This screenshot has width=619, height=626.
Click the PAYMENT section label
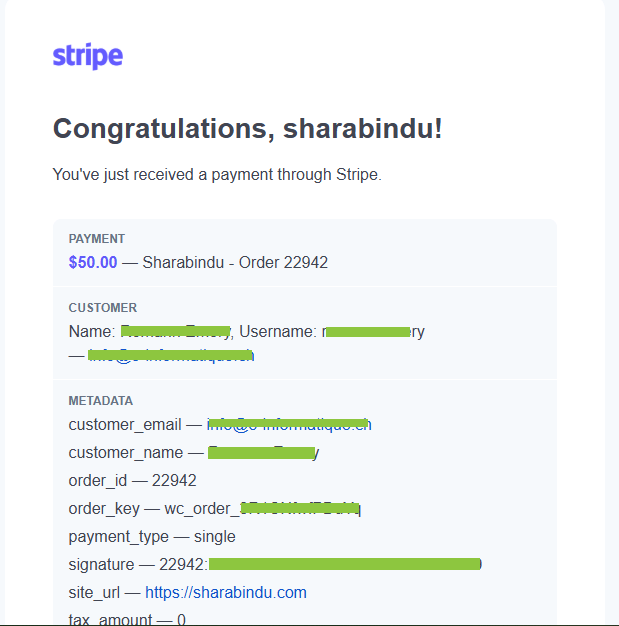click(x=97, y=239)
